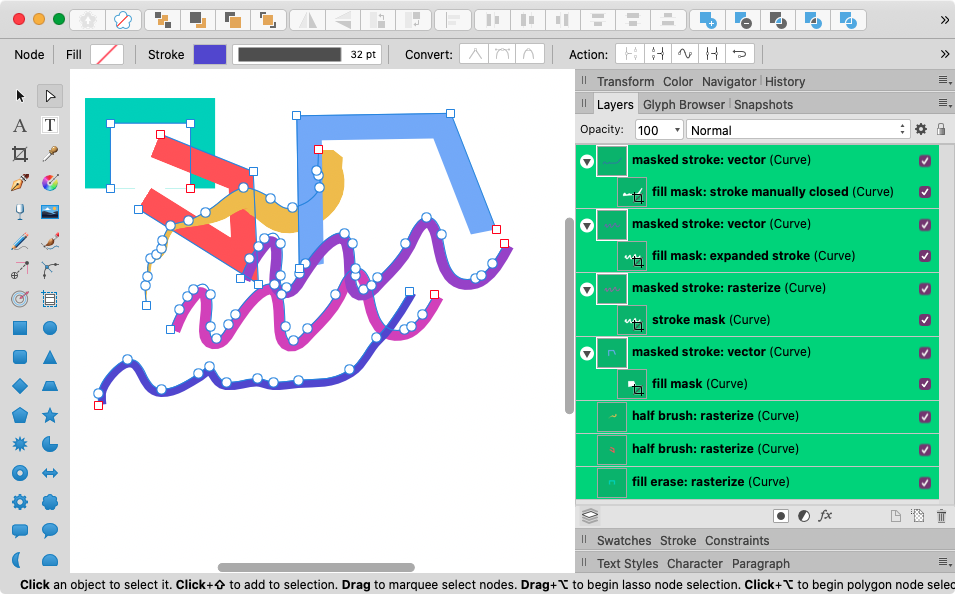Select the Vector Crop tool
The width and height of the screenshot is (955, 594).
tap(17, 154)
